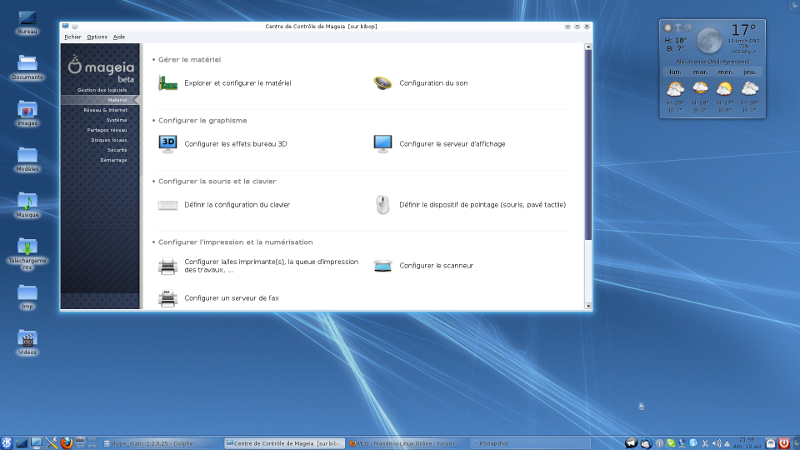The width and height of the screenshot is (800, 450).
Task: Click Définir le dispositif de pointage link
Action: click(x=482, y=205)
